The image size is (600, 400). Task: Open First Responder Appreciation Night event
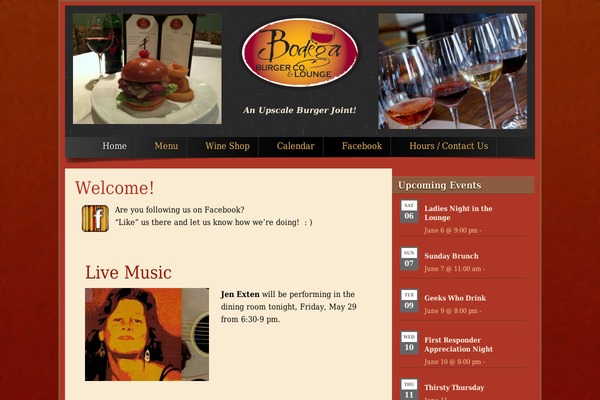tap(458, 344)
